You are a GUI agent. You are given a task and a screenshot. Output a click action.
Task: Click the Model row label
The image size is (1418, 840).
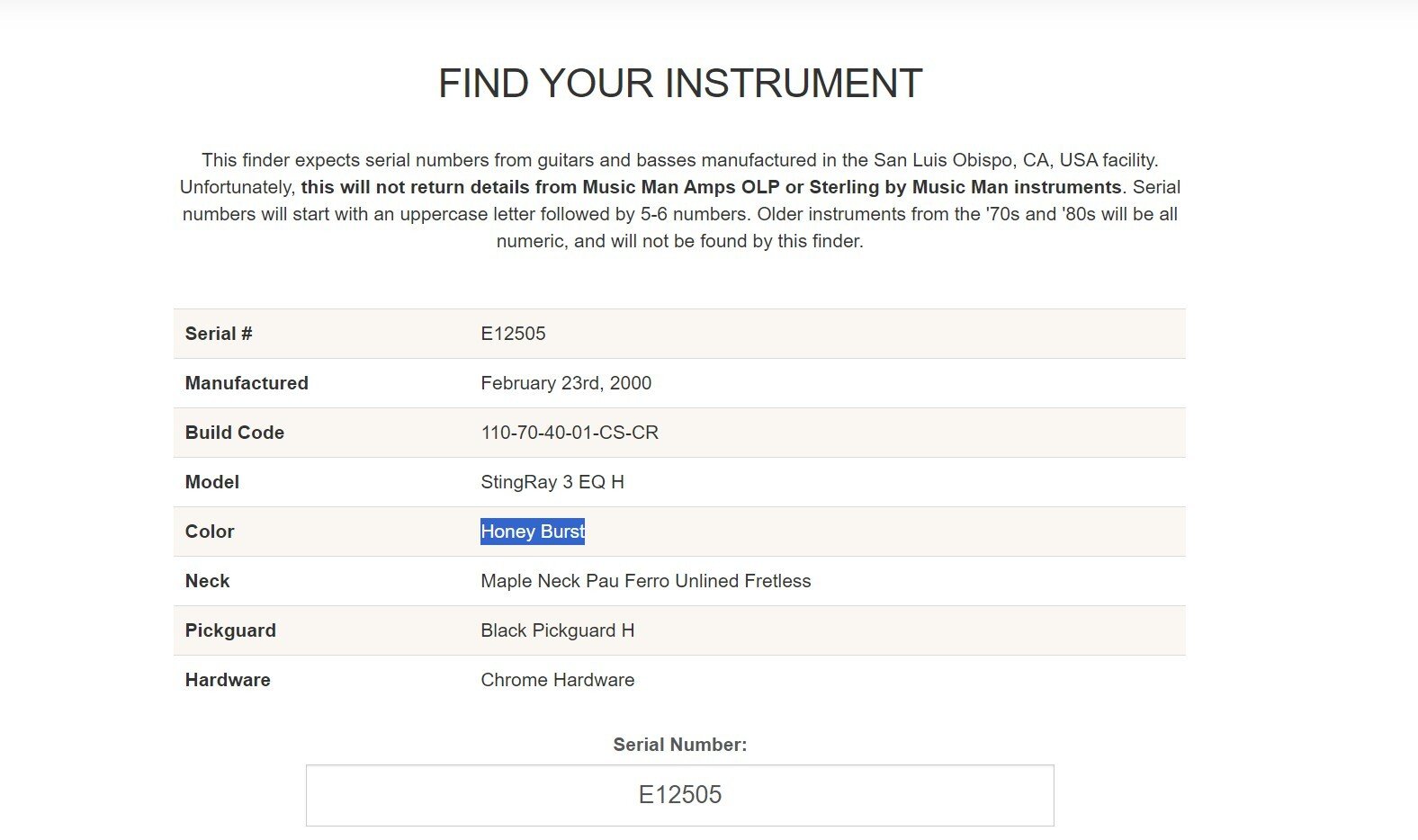coord(212,482)
